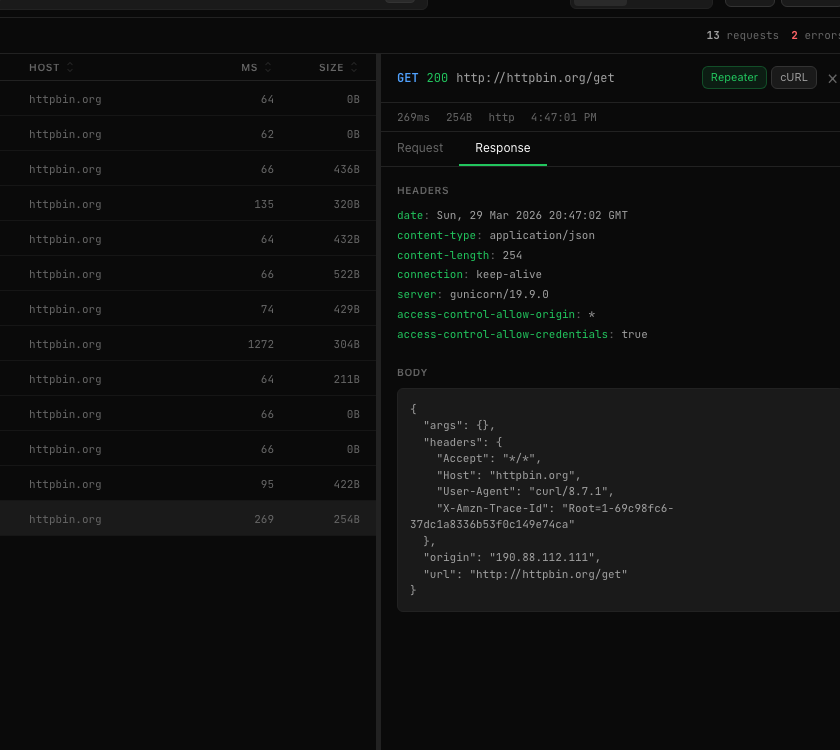Click the connection keep-alive header
840x750 pixels.
click(x=469, y=274)
